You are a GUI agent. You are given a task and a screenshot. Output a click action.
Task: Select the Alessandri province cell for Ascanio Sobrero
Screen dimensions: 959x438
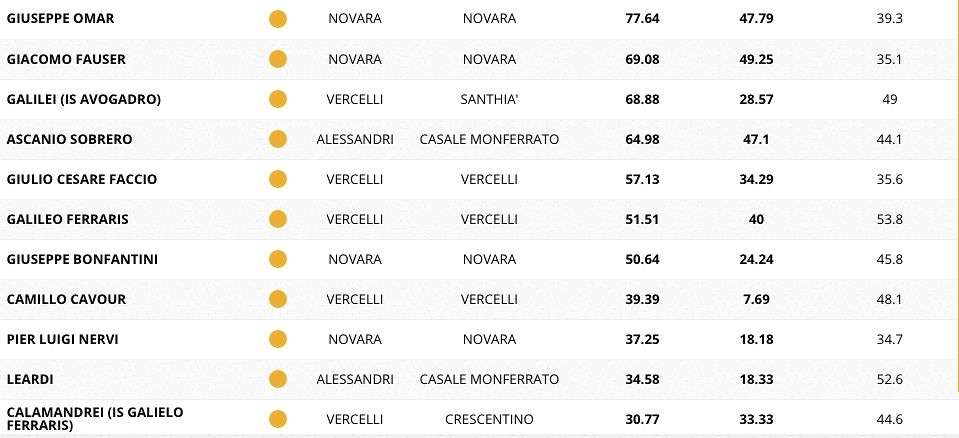click(355, 139)
